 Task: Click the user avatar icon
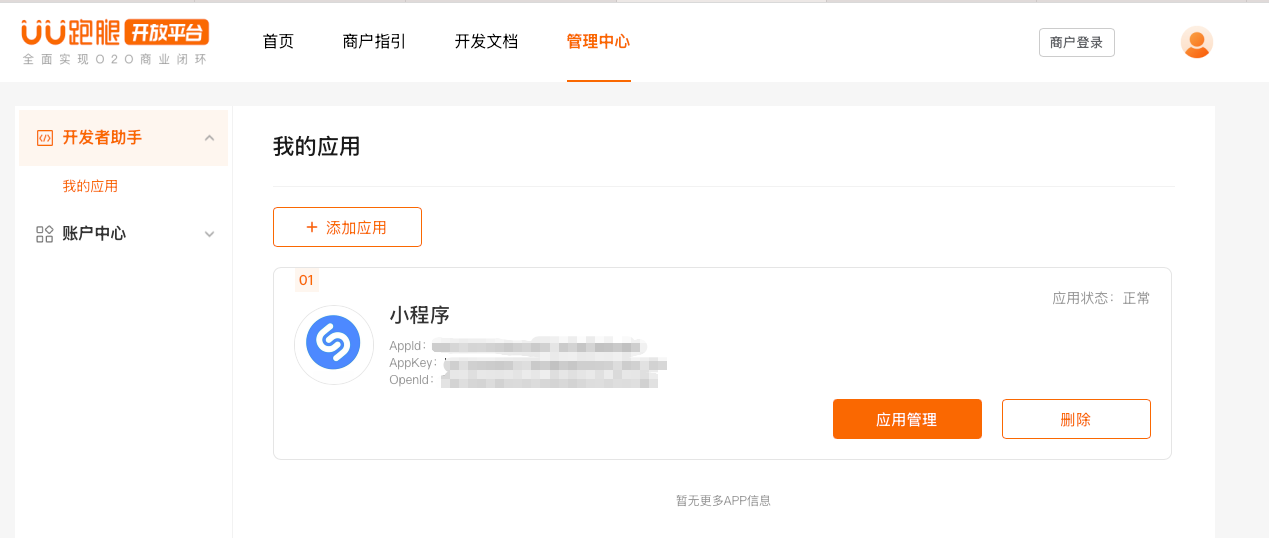coord(1196,42)
